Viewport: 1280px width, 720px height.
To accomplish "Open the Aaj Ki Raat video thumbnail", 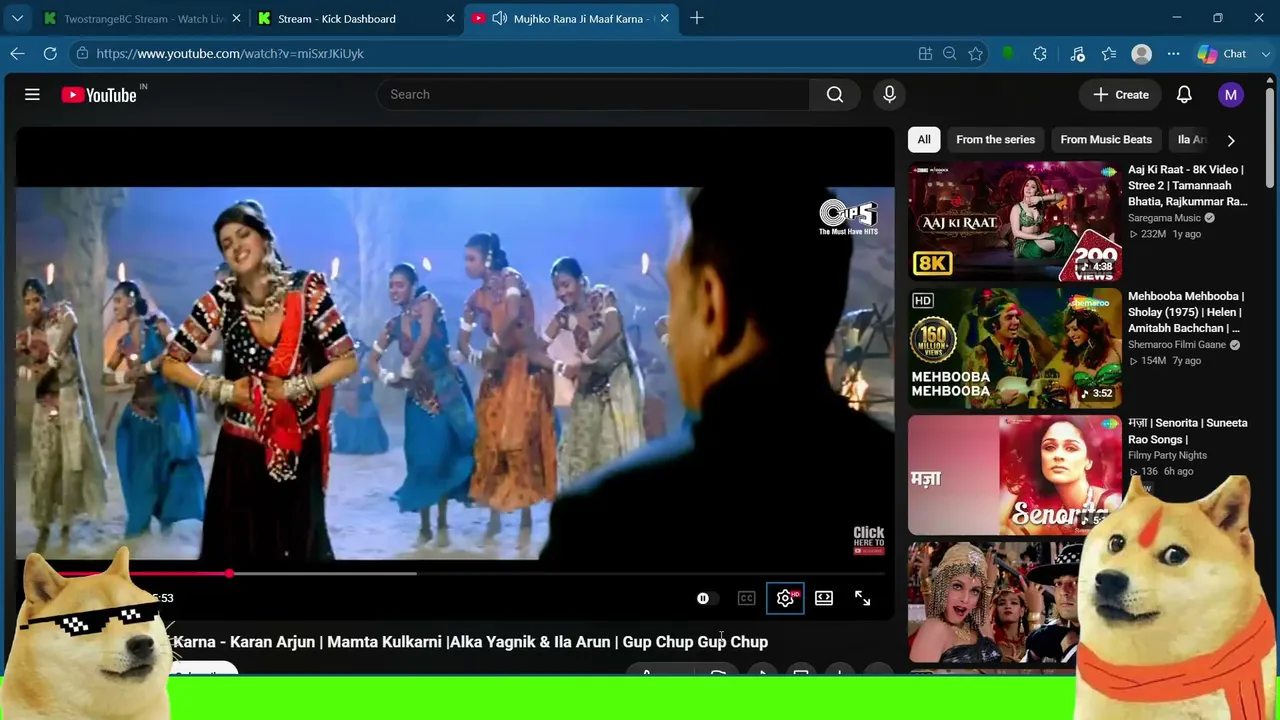I will coord(1014,221).
